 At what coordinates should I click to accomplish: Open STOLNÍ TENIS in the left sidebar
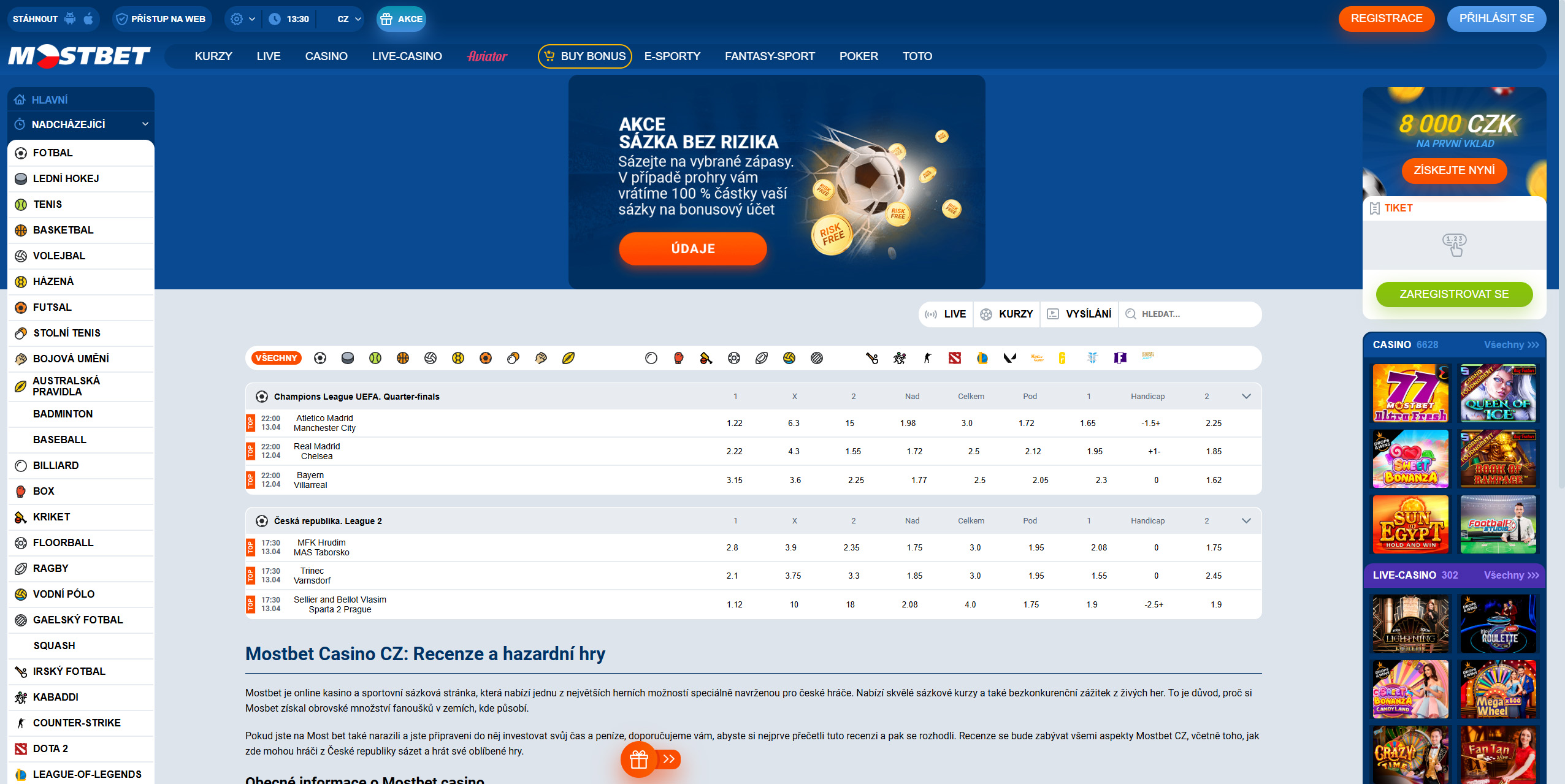81,333
